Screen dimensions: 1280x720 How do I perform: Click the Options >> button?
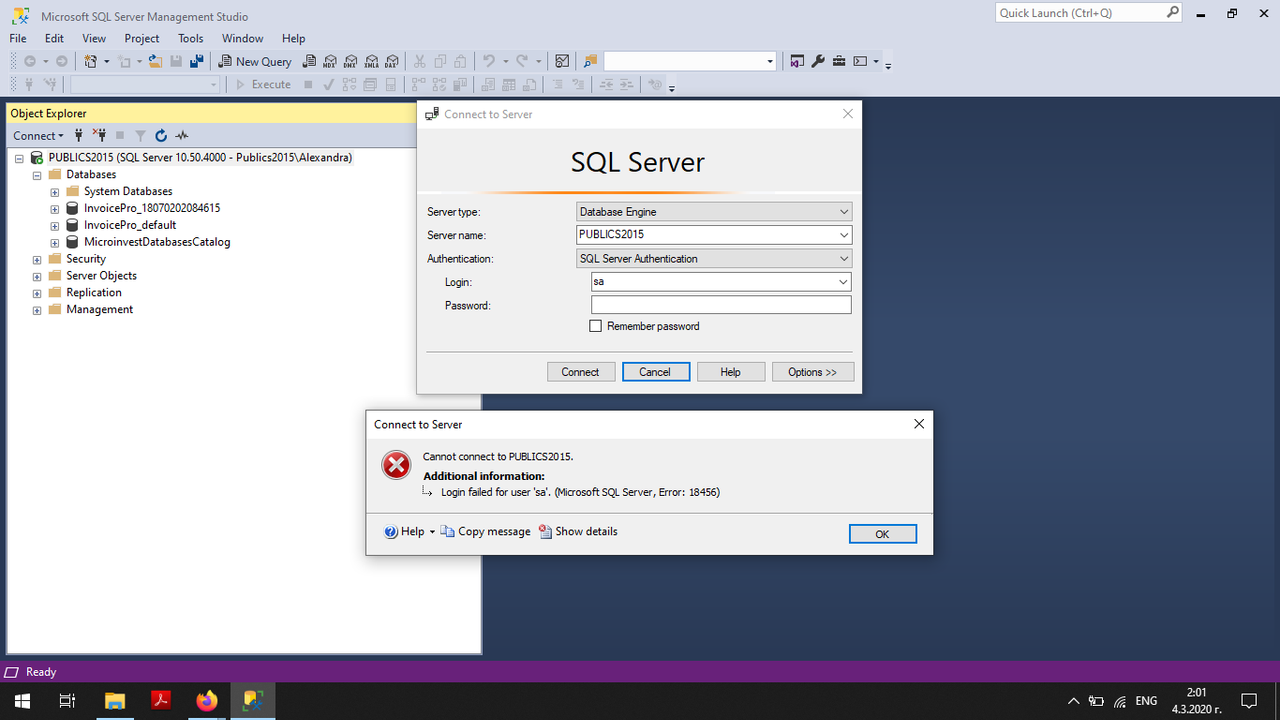pyautogui.click(x=813, y=372)
